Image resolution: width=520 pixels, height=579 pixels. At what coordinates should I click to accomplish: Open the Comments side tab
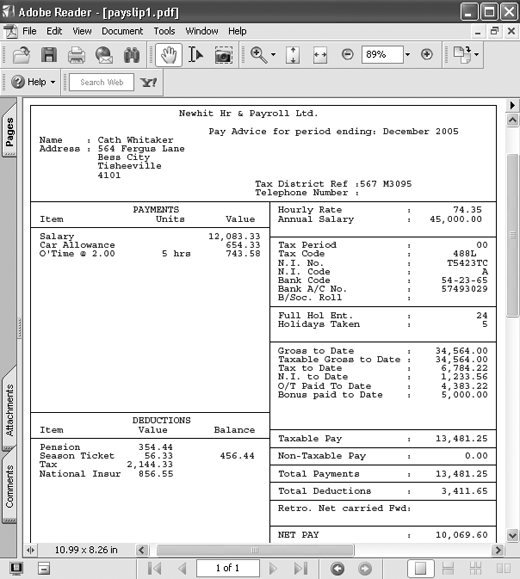click(9, 486)
